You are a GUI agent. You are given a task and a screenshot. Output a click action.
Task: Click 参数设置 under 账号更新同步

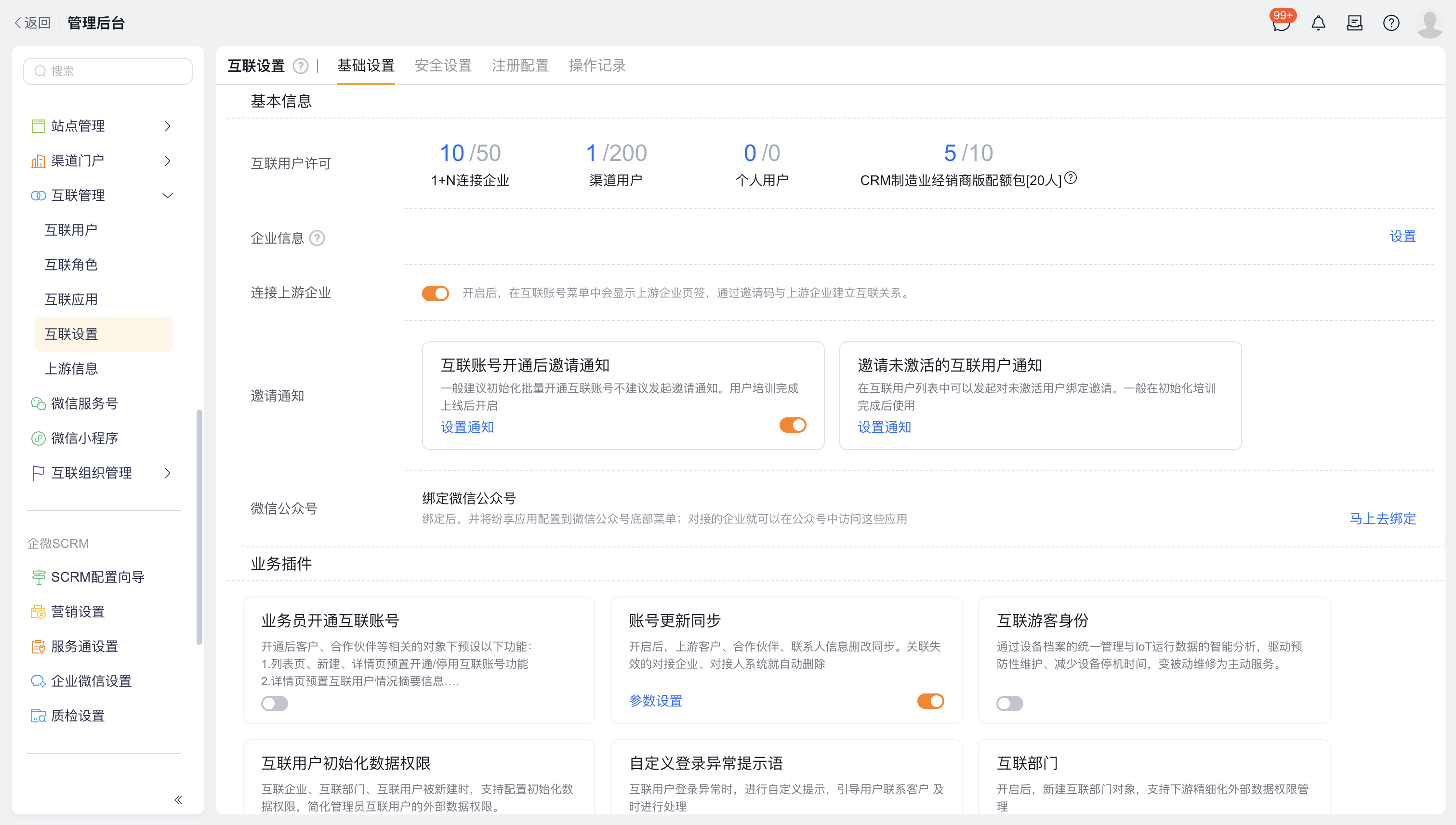[x=655, y=701]
